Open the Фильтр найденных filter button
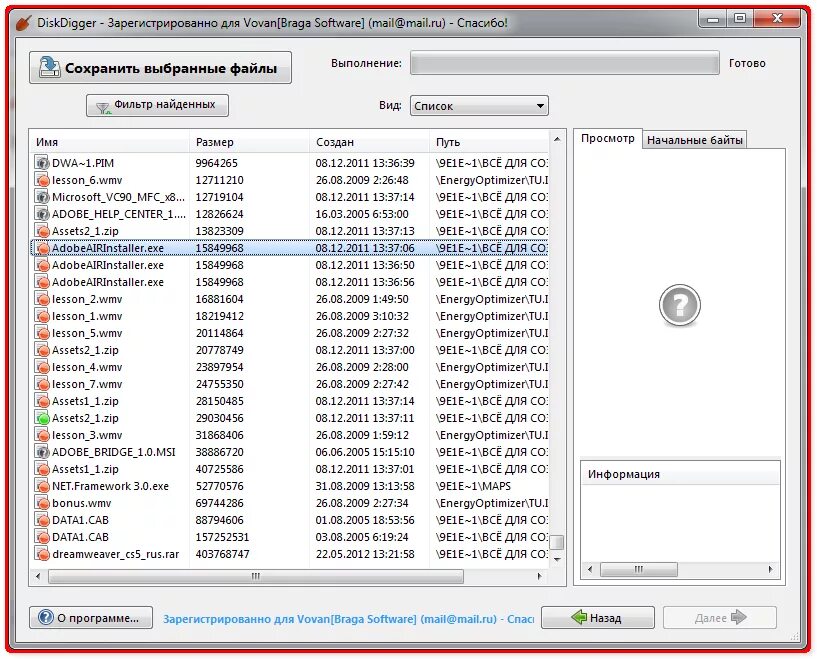 click(157, 105)
